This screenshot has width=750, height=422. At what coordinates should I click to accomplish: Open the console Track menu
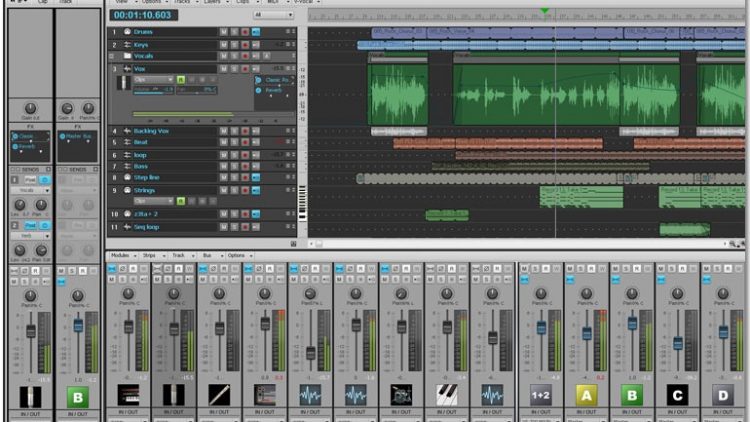click(x=181, y=255)
